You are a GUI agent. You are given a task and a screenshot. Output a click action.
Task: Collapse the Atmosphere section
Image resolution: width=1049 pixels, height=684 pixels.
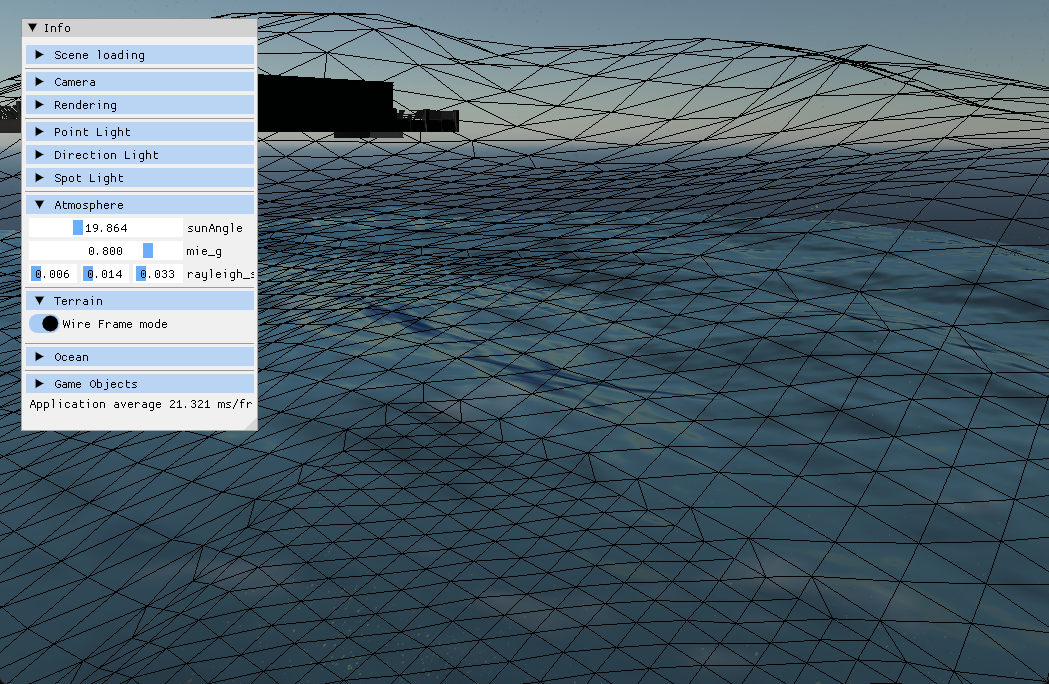point(140,205)
